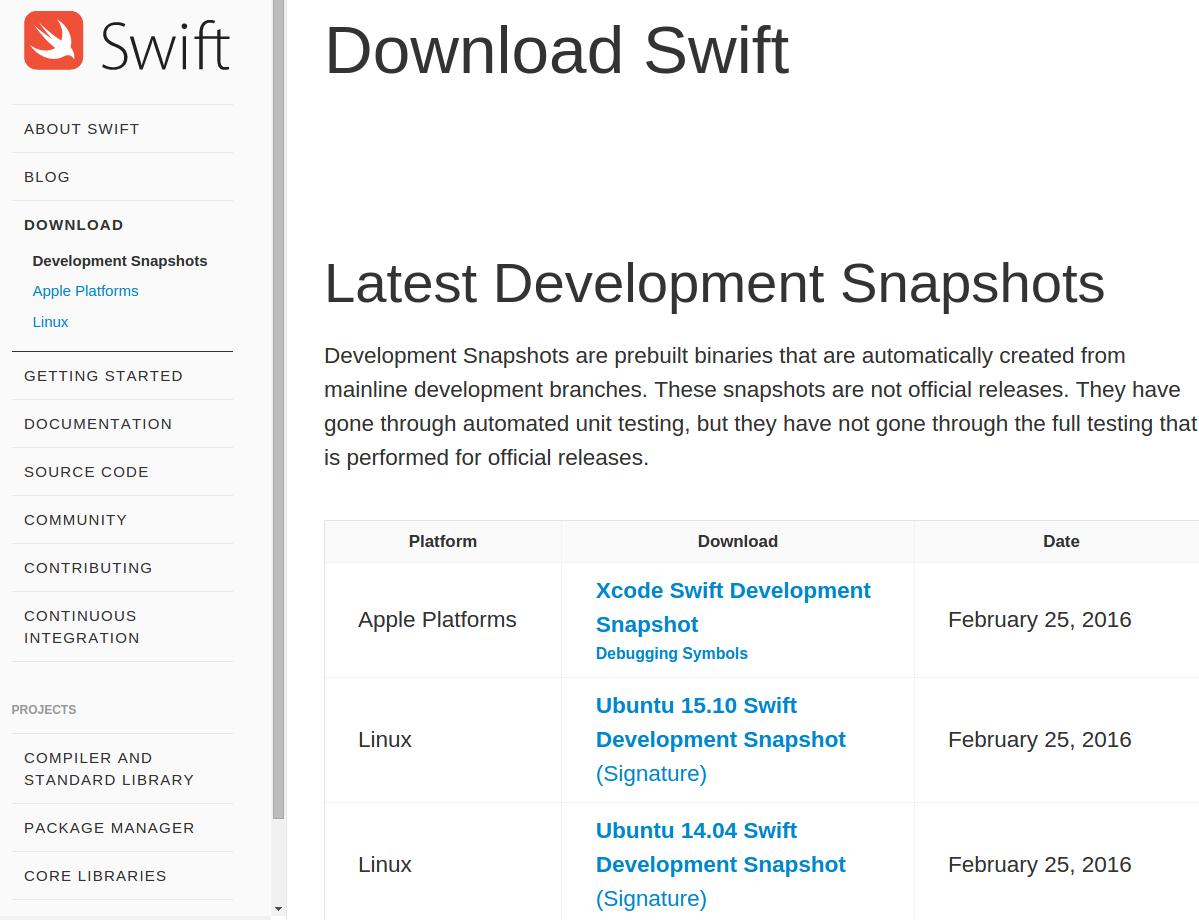This screenshot has width=1199, height=920.
Task: Click the Download column header
Action: click(x=738, y=541)
